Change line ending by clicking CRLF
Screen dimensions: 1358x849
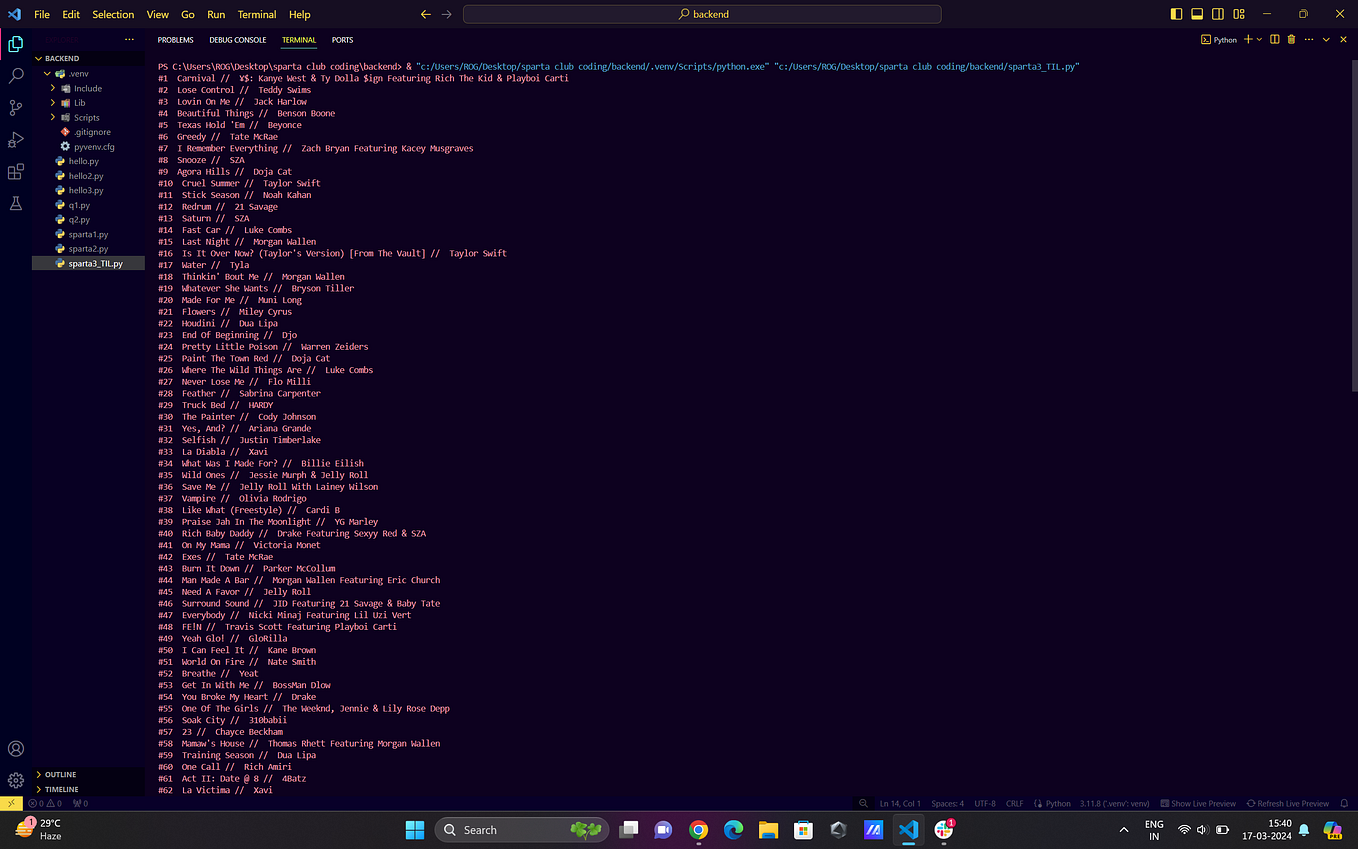[1014, 803]
